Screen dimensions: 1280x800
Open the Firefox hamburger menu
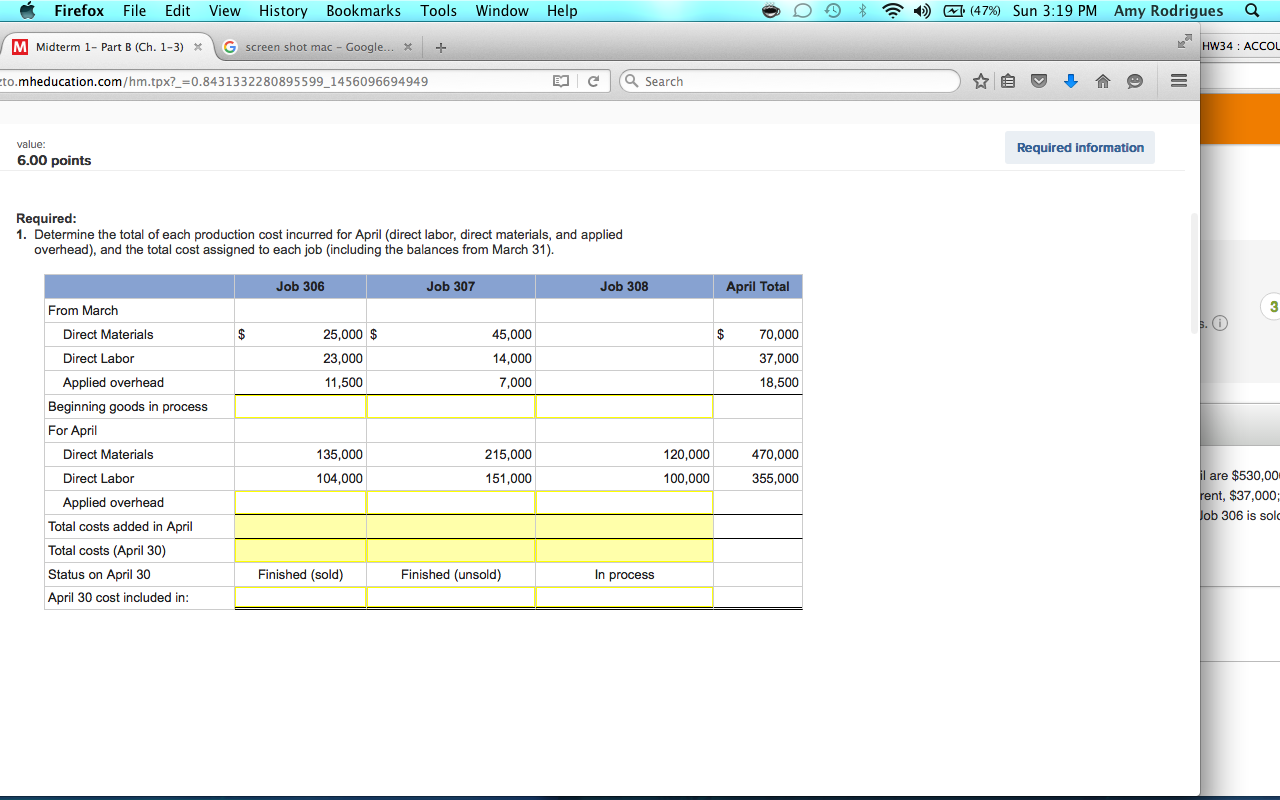(1179, 81)
